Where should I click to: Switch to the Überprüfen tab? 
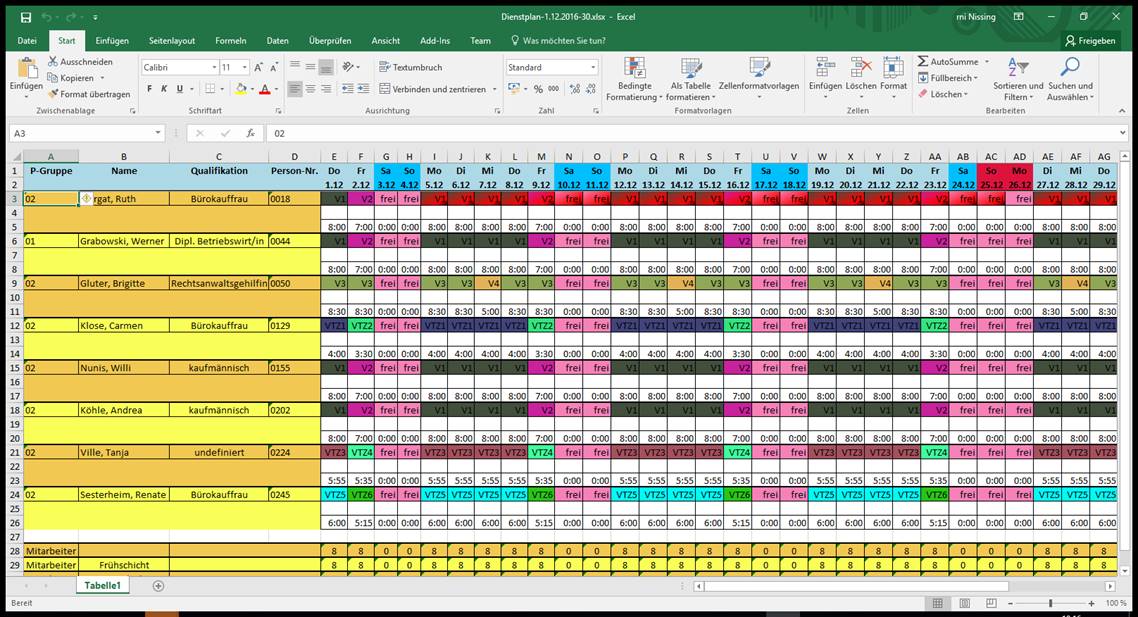[330, 41]
